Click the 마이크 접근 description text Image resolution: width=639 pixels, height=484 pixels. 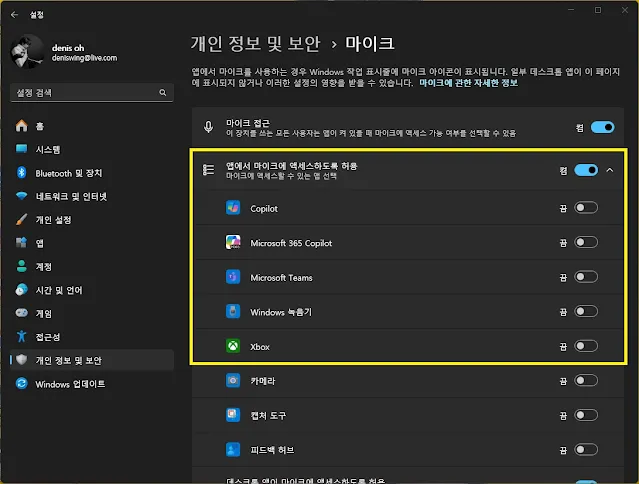tap(371, 133)
